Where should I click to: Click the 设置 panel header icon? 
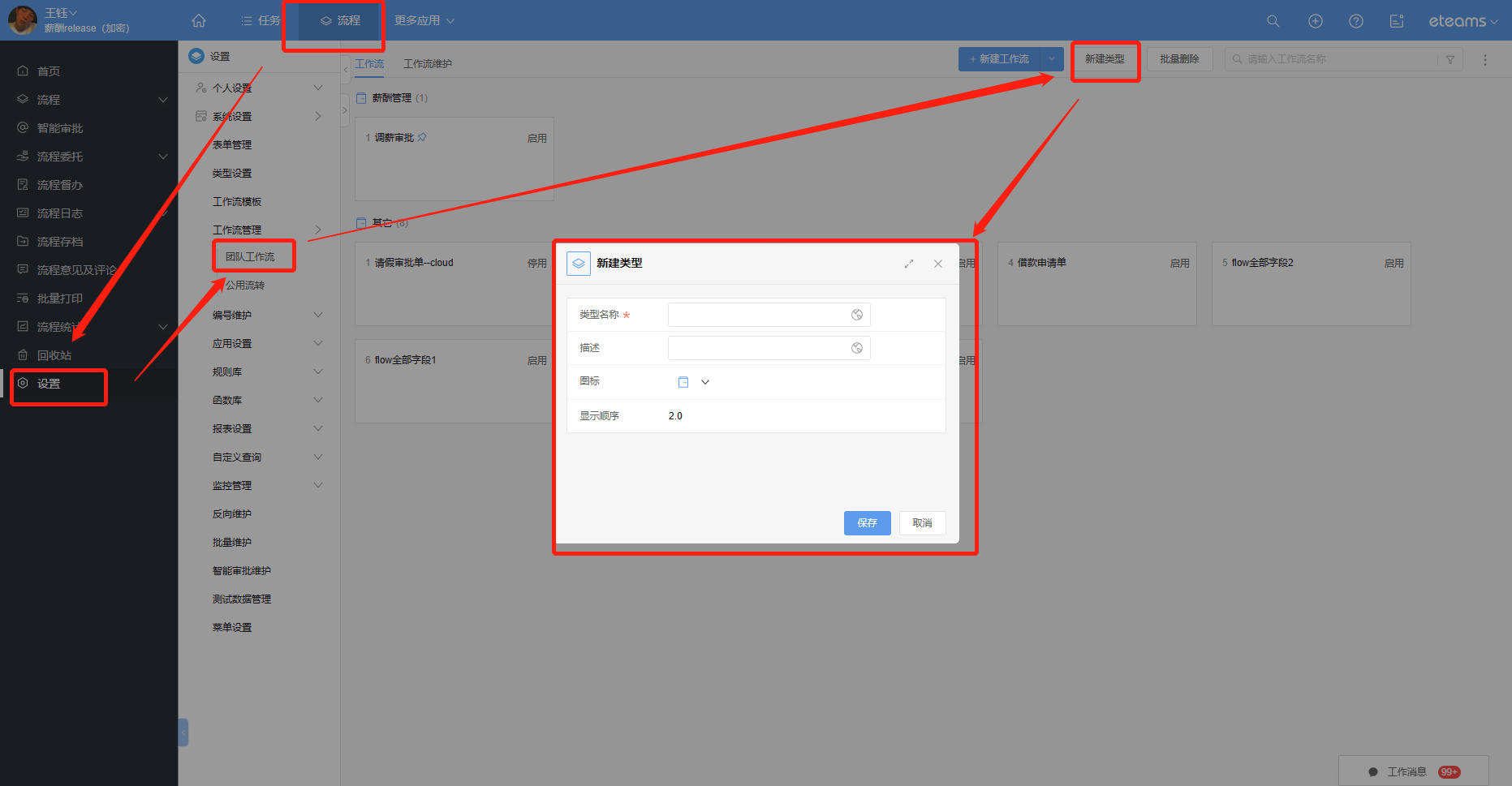point(196,56)
